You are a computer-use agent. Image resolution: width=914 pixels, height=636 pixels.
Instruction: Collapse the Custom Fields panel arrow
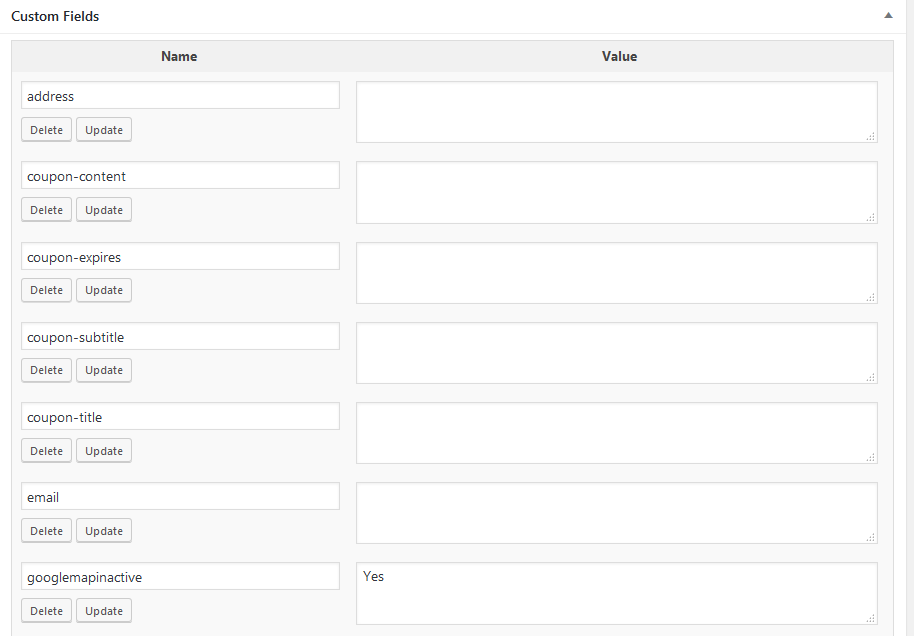(x=887, y=16)
